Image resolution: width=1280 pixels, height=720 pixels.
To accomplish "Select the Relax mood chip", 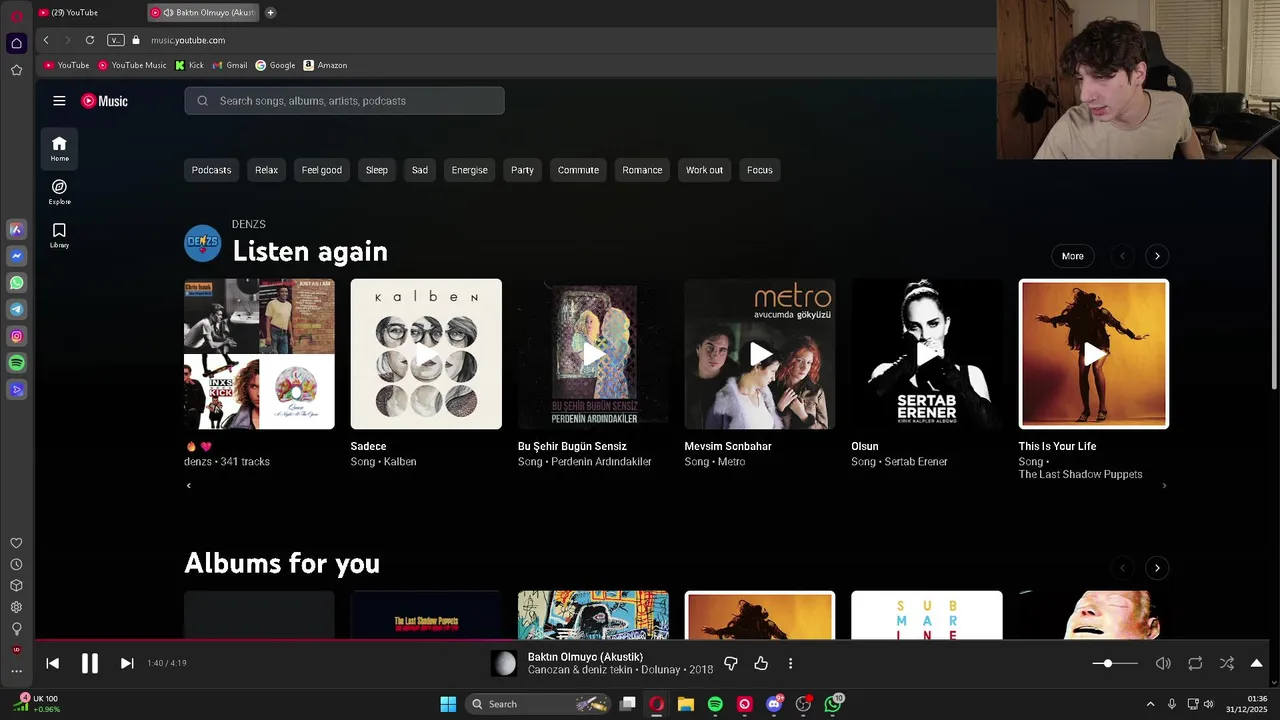I will 266,170.
